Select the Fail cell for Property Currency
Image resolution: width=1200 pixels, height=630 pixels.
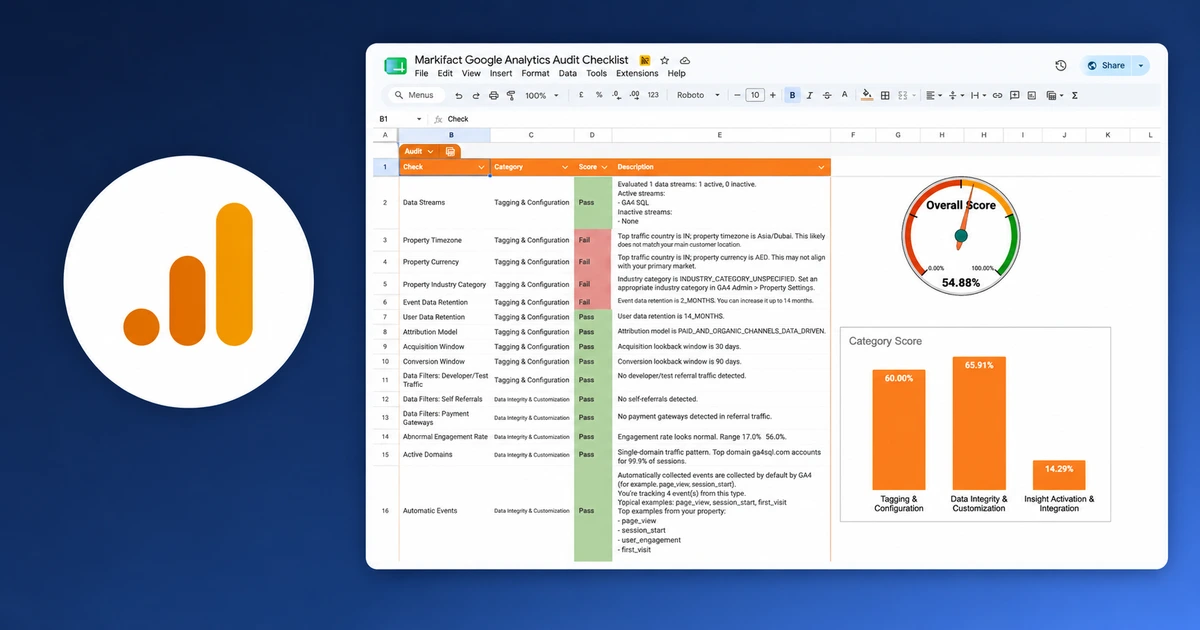[x=593, y=262]
